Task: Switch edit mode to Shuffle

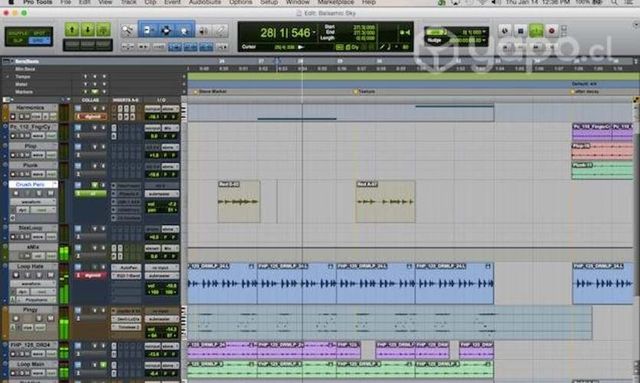Action: click(x=18, y=33)
